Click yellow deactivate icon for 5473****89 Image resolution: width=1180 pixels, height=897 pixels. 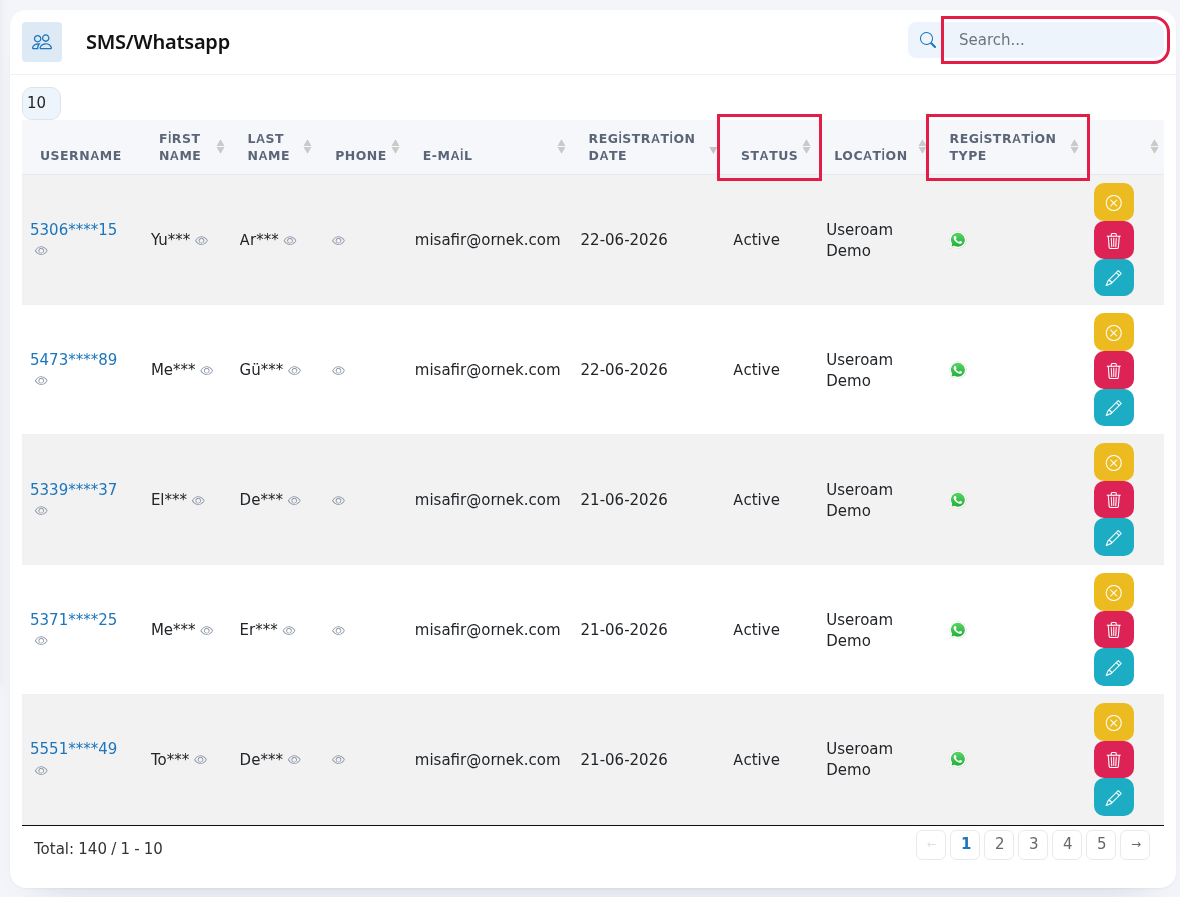point(1114,333)
